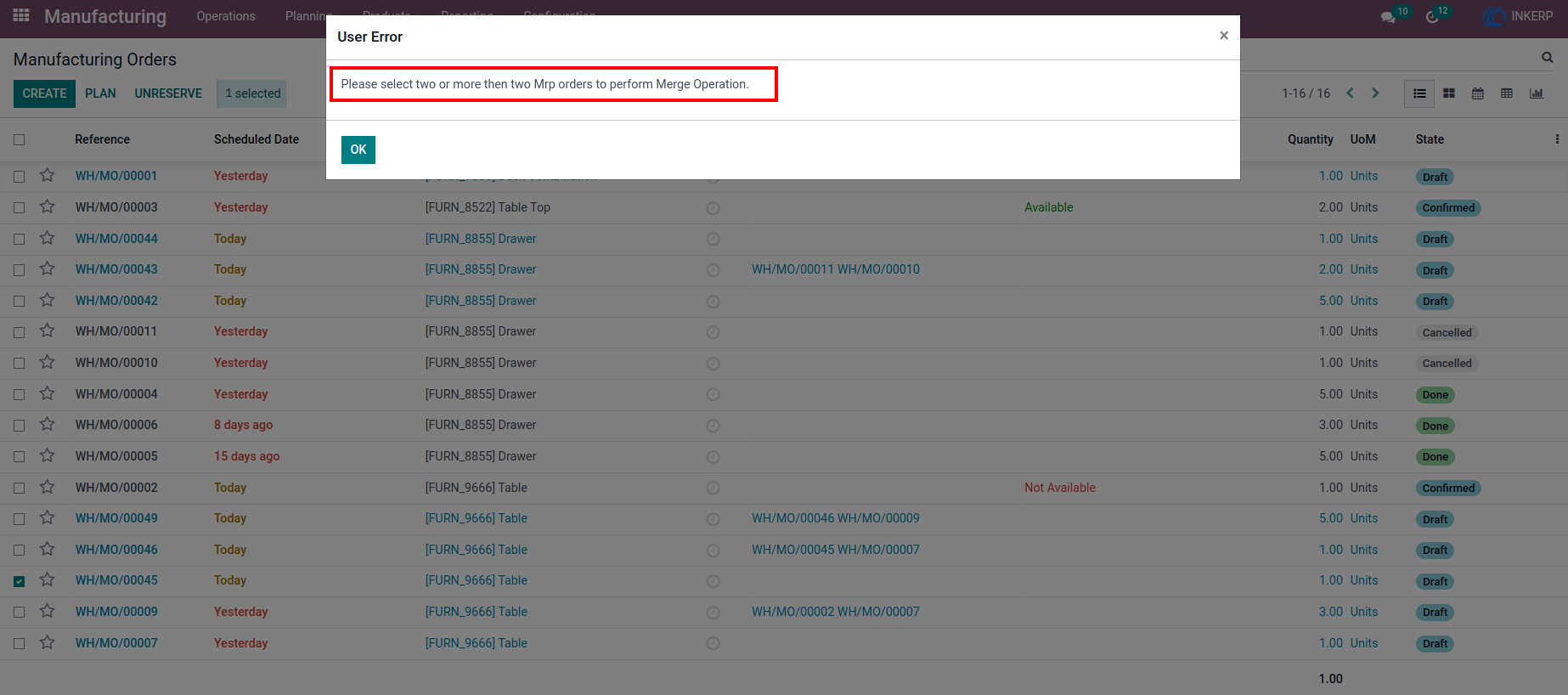Viewport: 1568px width, 695px height.
Task: Open the conversations chat icon
Action: [x=1388, y=17]
